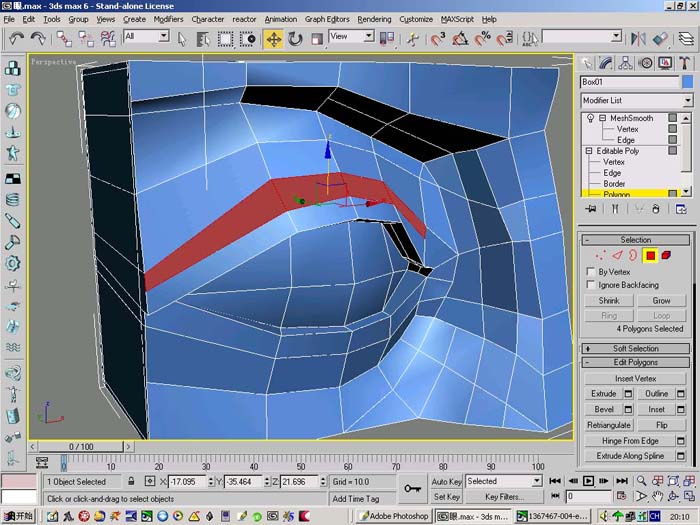The height and width of the screenshot is (525, 700).
Task: Pick the Rectangular Selection Region tool
Action: pos(225,39)
